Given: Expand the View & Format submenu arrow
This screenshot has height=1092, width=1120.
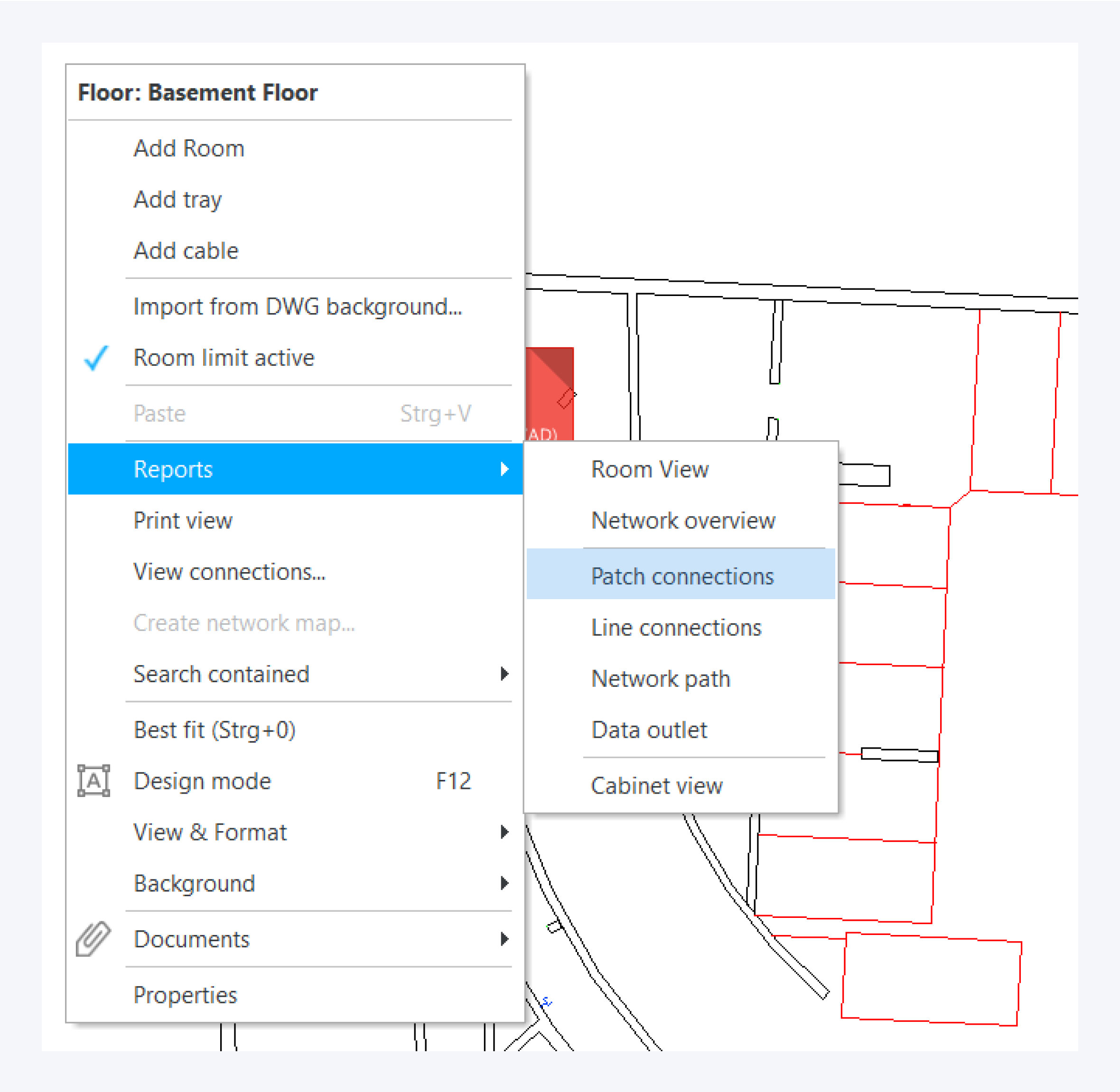Looking at the screenshot, I should point(504,832).
